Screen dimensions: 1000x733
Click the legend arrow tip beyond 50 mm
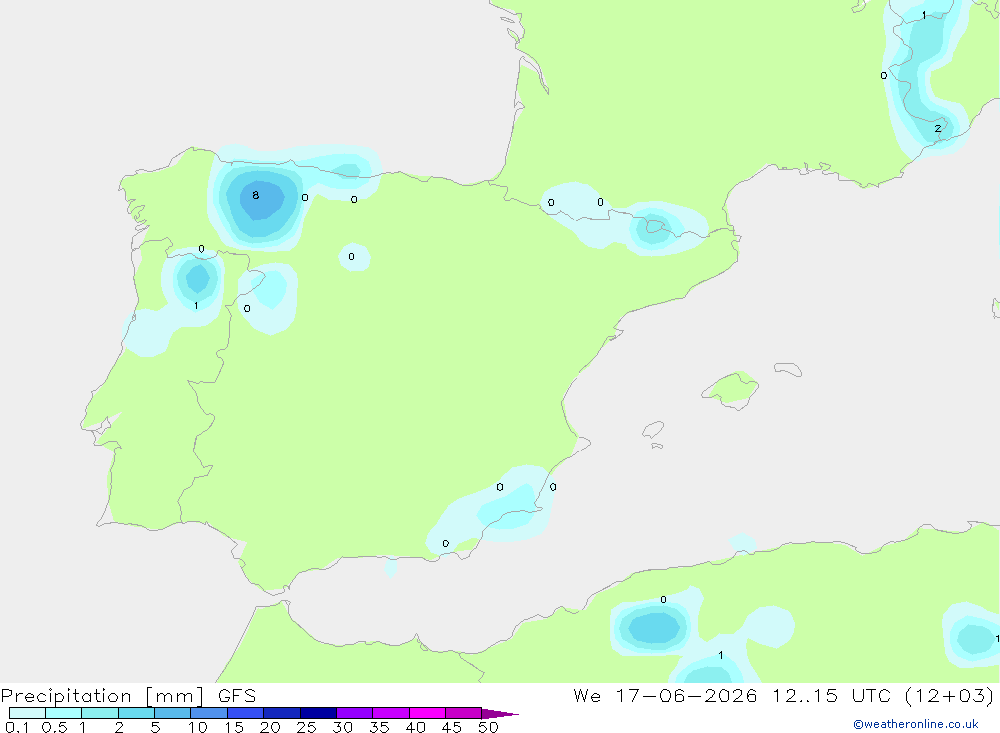click(500, 713)
